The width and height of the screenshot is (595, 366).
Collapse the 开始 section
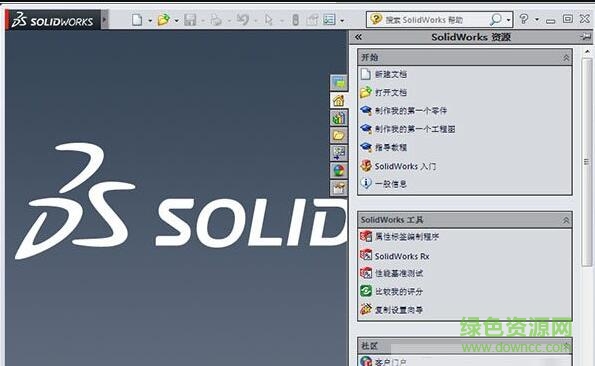[566, 58]
